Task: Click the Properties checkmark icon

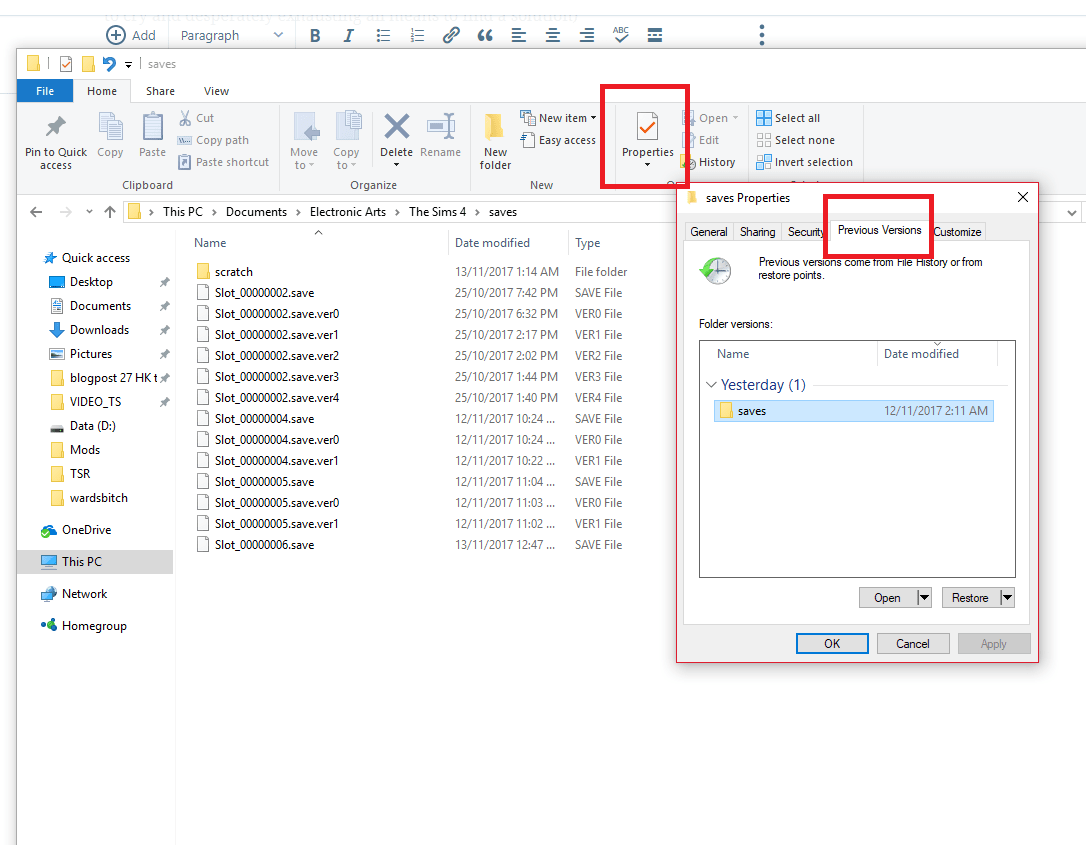Action: point(647,127)
